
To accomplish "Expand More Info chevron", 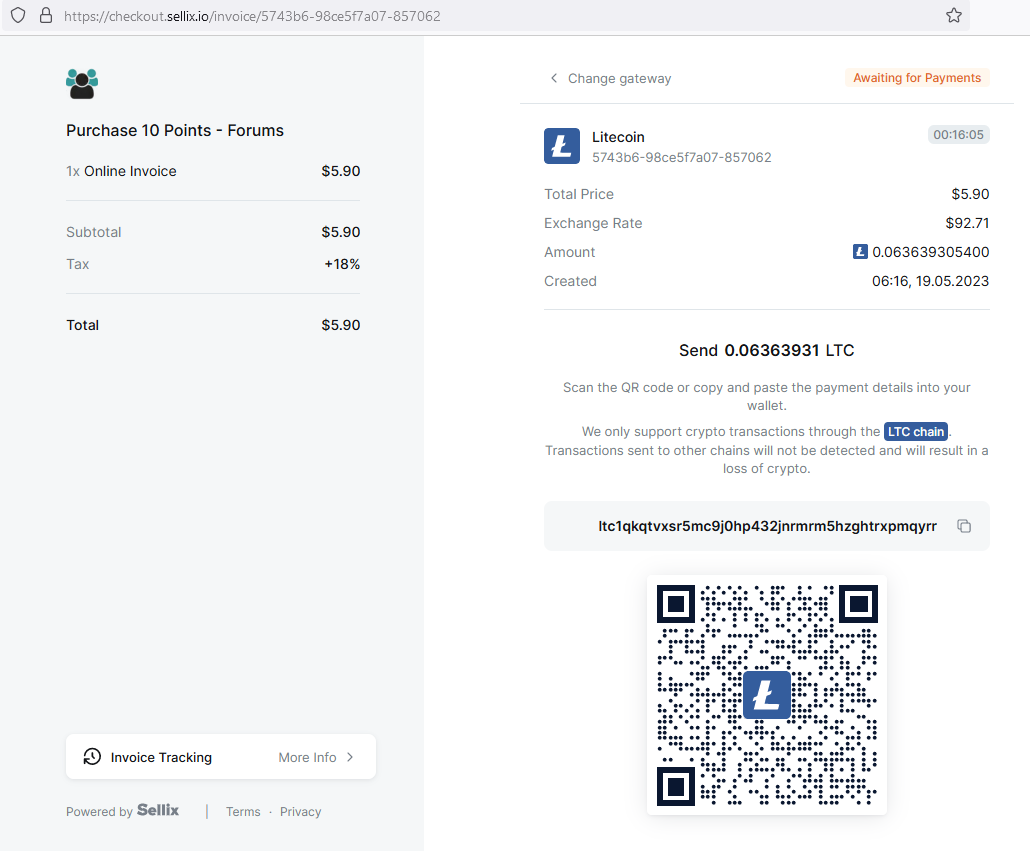I will pos(350,757).
